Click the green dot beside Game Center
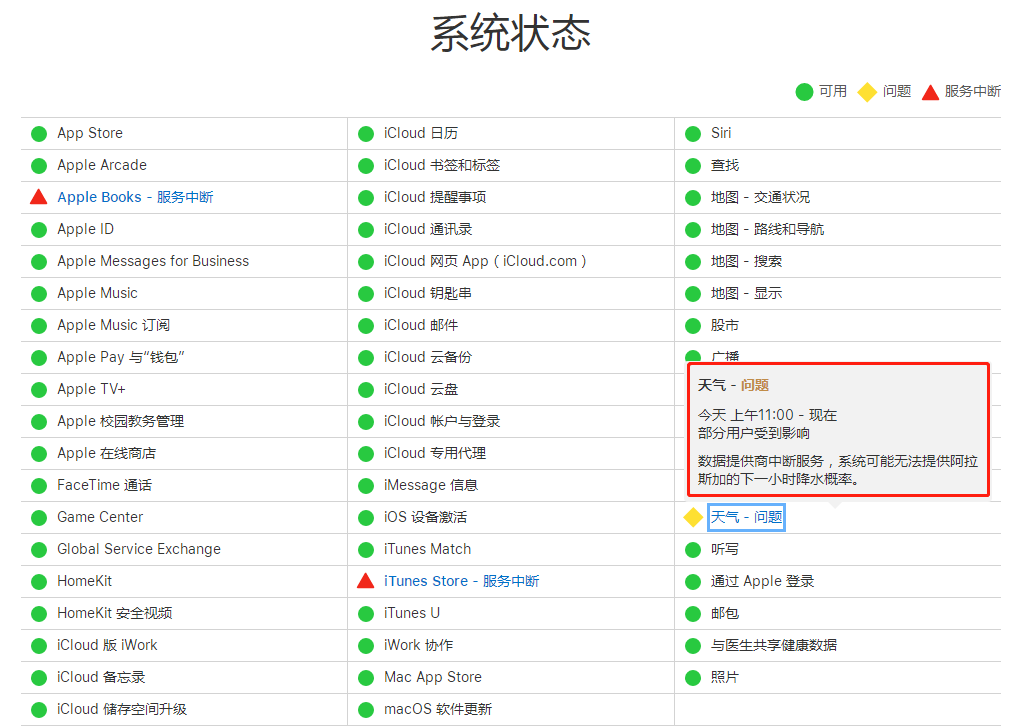The height and width of the screenshot is (728, 1025). (x=39, y=518)
